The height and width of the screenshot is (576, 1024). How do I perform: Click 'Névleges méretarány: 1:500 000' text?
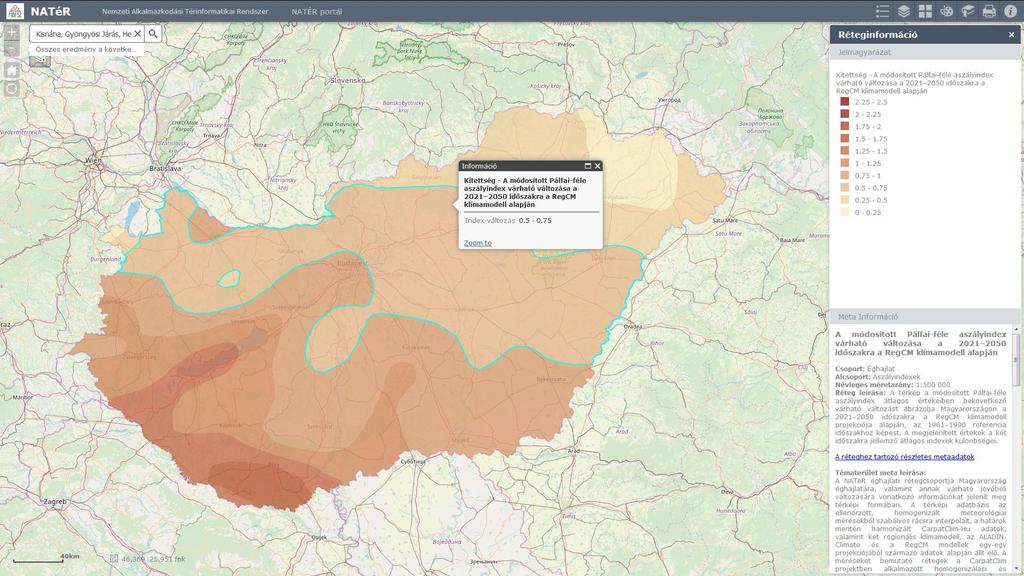pyautogui.click(x=893, y=385)
